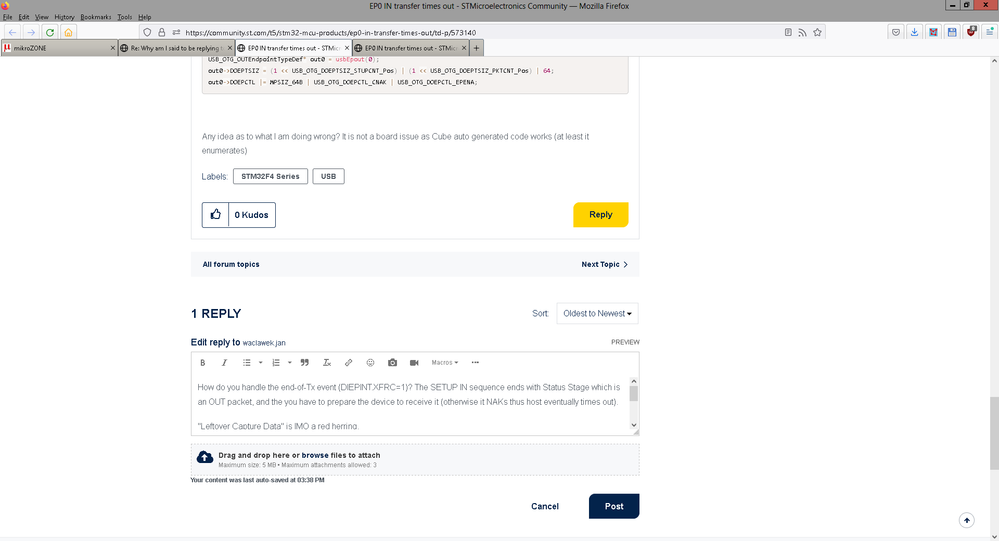Close the mikroZONE tab
The height and width of the screenshot is (541, 999).
[113, 48]
